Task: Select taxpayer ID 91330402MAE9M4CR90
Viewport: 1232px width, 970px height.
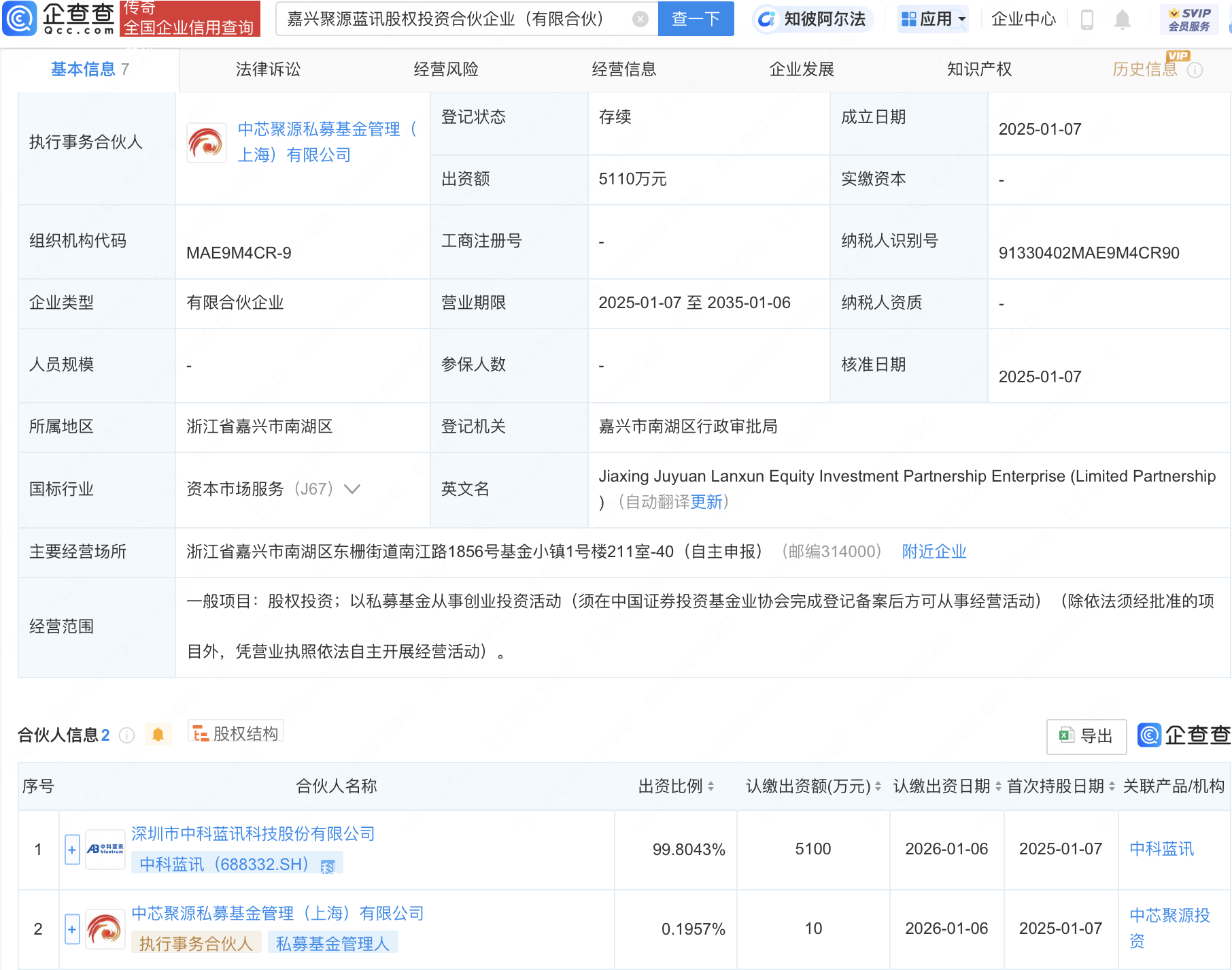Action: click(1089, 253)
